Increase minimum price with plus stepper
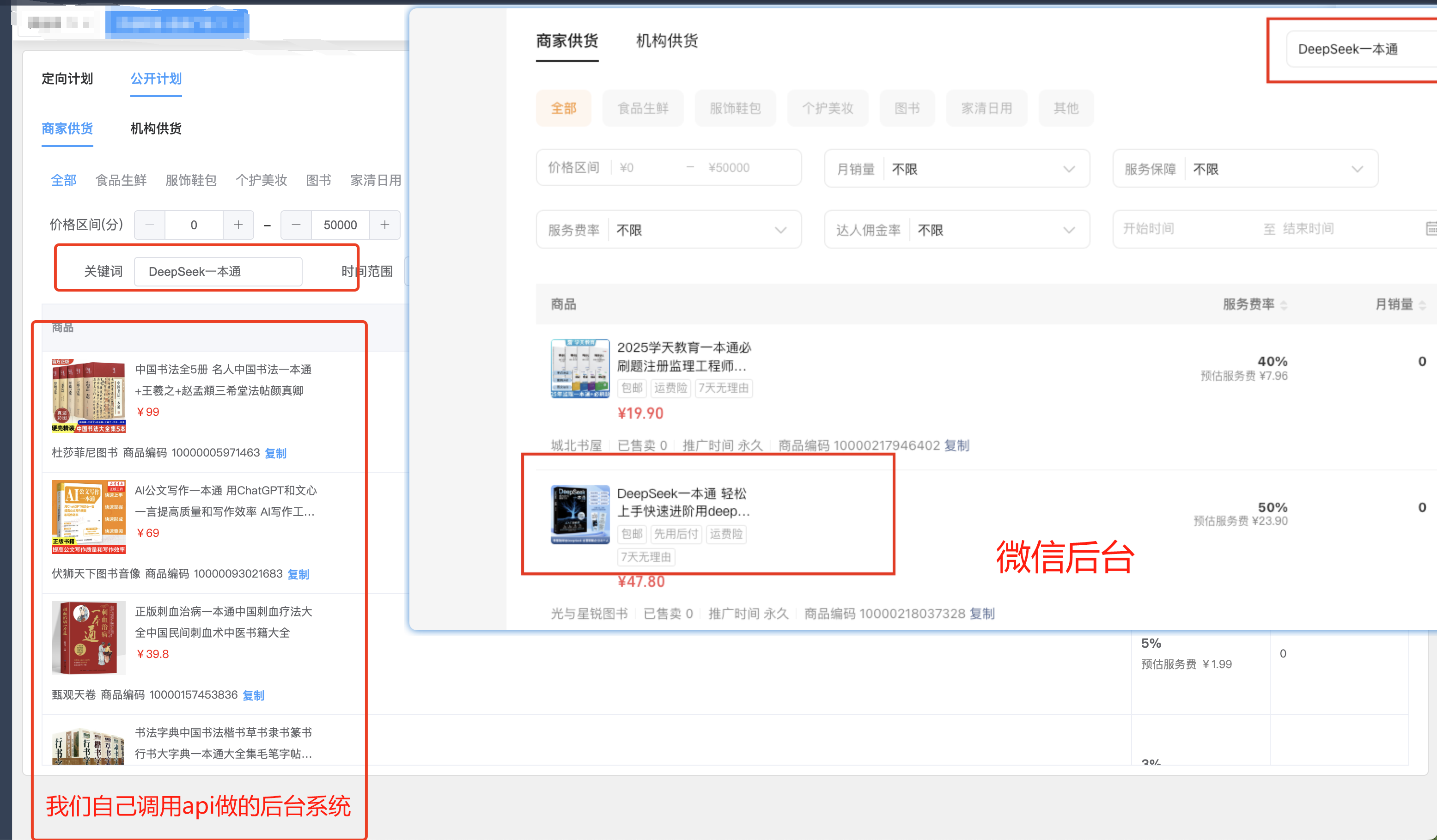 (238, 225)
